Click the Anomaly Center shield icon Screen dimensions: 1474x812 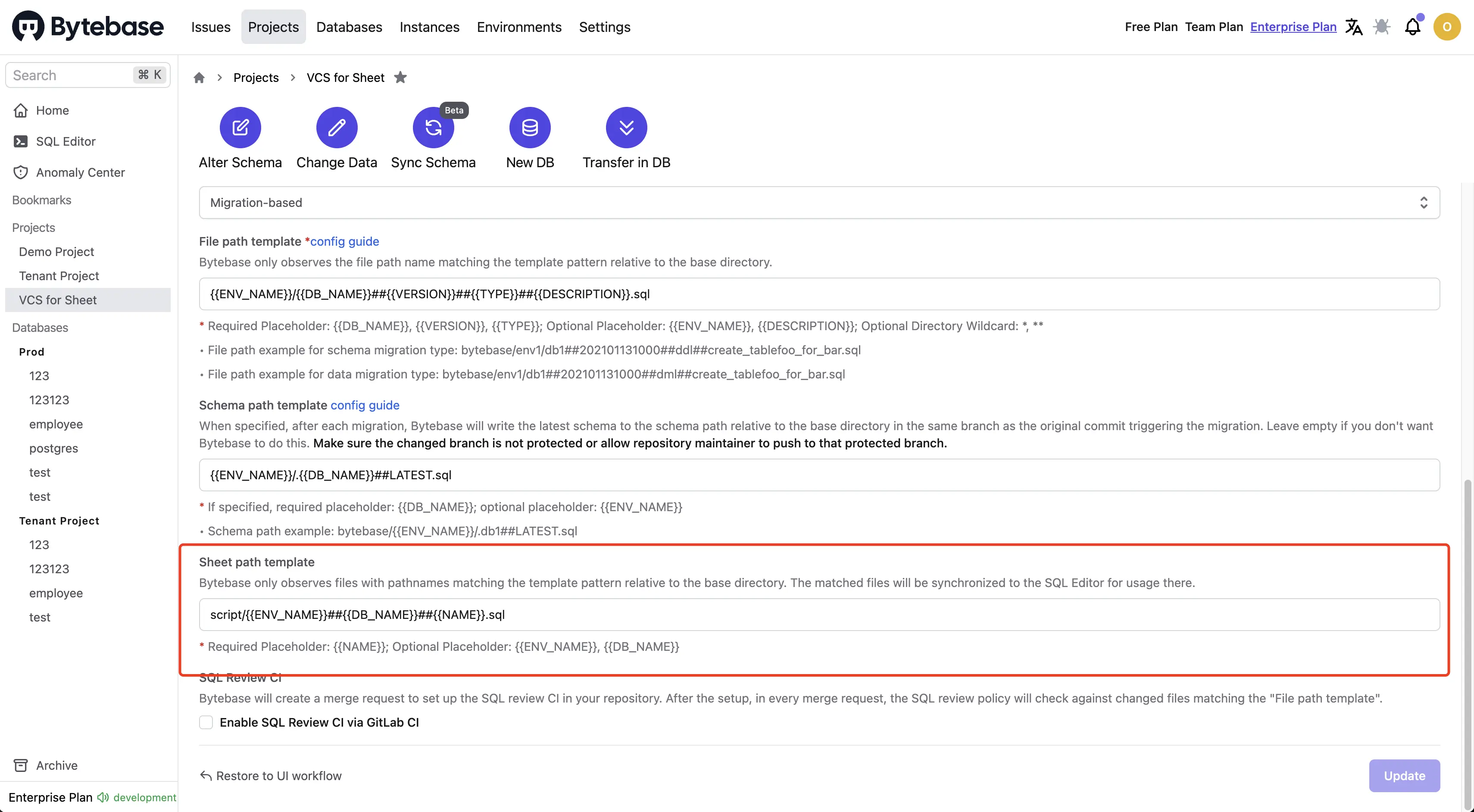[21, 172]
